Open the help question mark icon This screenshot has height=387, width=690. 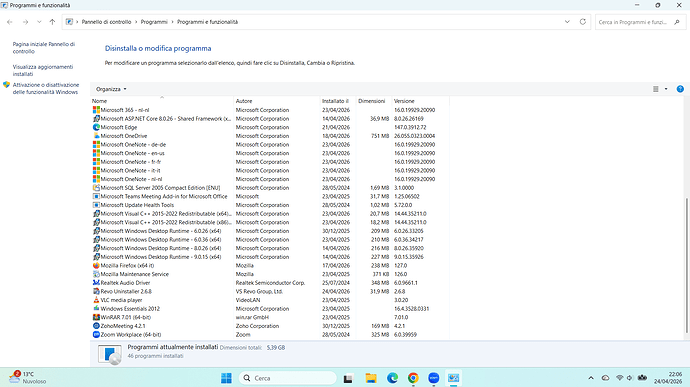(x=680, y=89)
